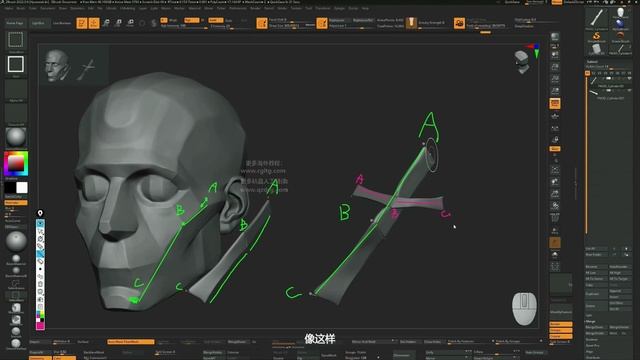Click the Mirror And Weld button
Screen dimensions: 640x360
click(x=373, y=342)
